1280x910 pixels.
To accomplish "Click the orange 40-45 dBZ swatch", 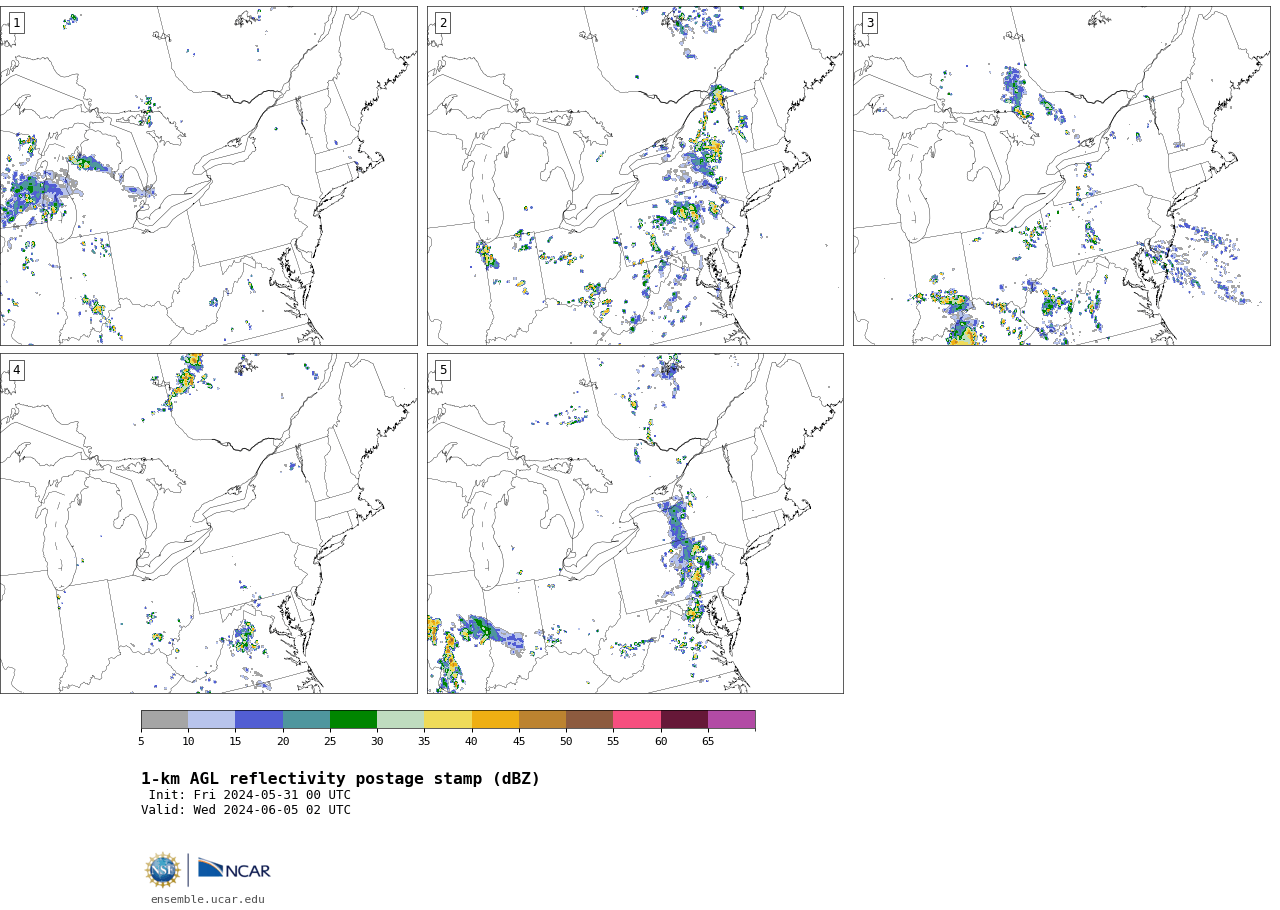I will point(495,720).
